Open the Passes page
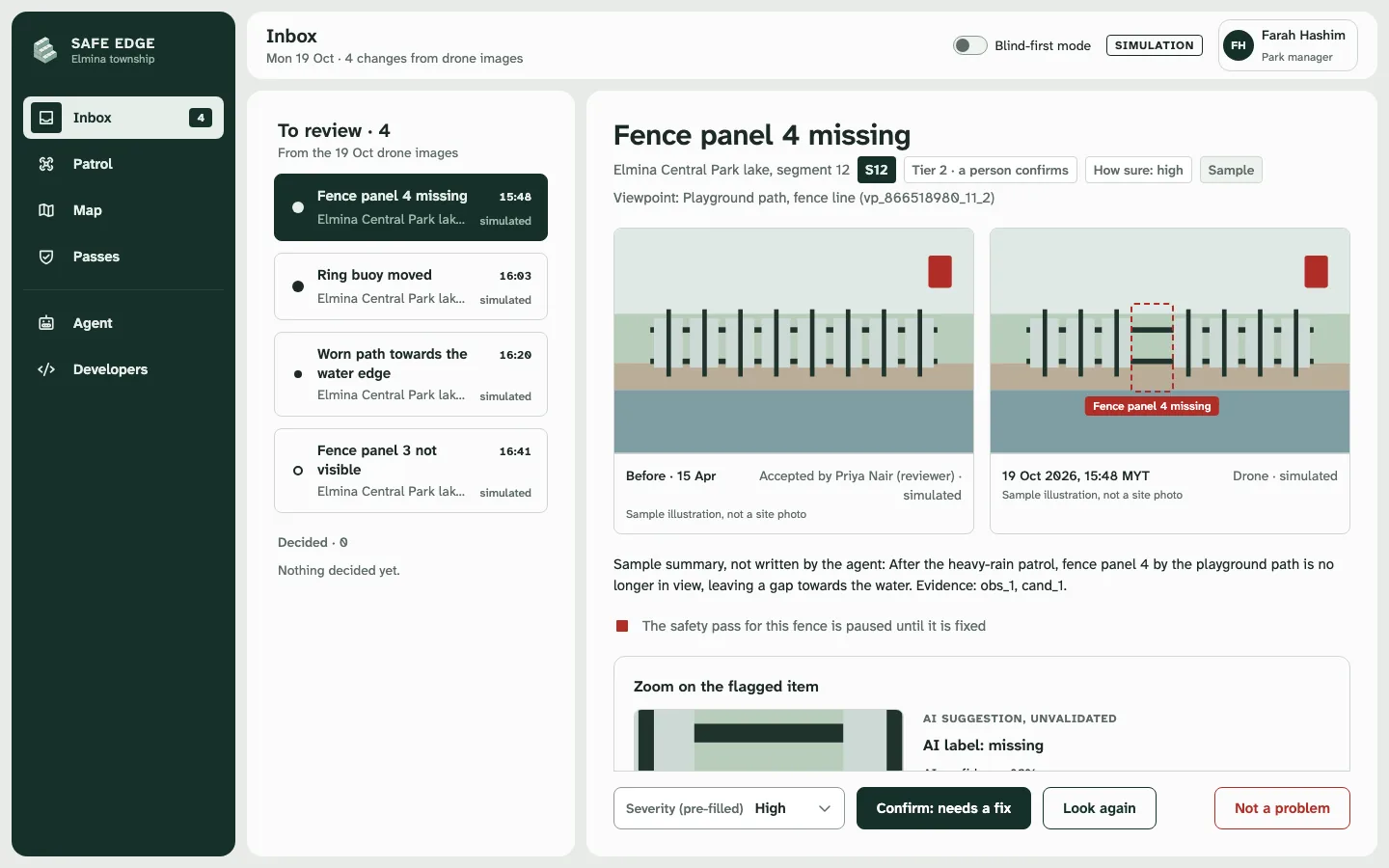The height and width of the screenshot is (868, 1389). point(123,257)
